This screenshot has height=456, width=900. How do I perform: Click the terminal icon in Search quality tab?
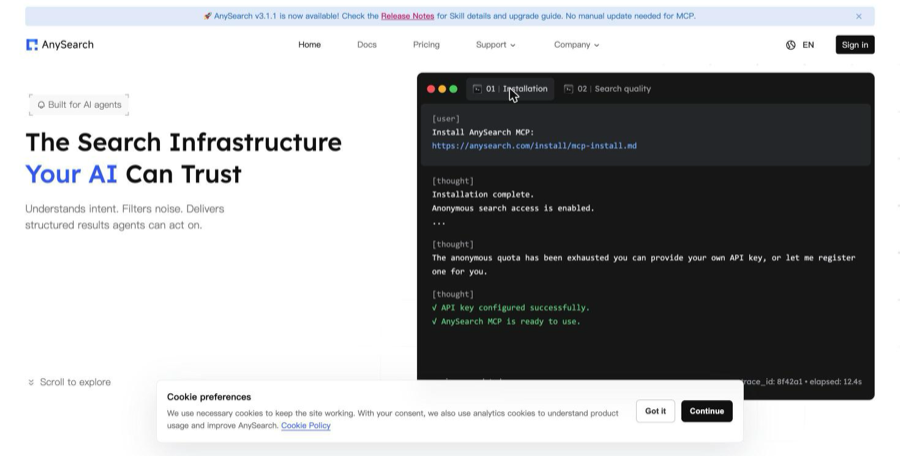(568, 89)
